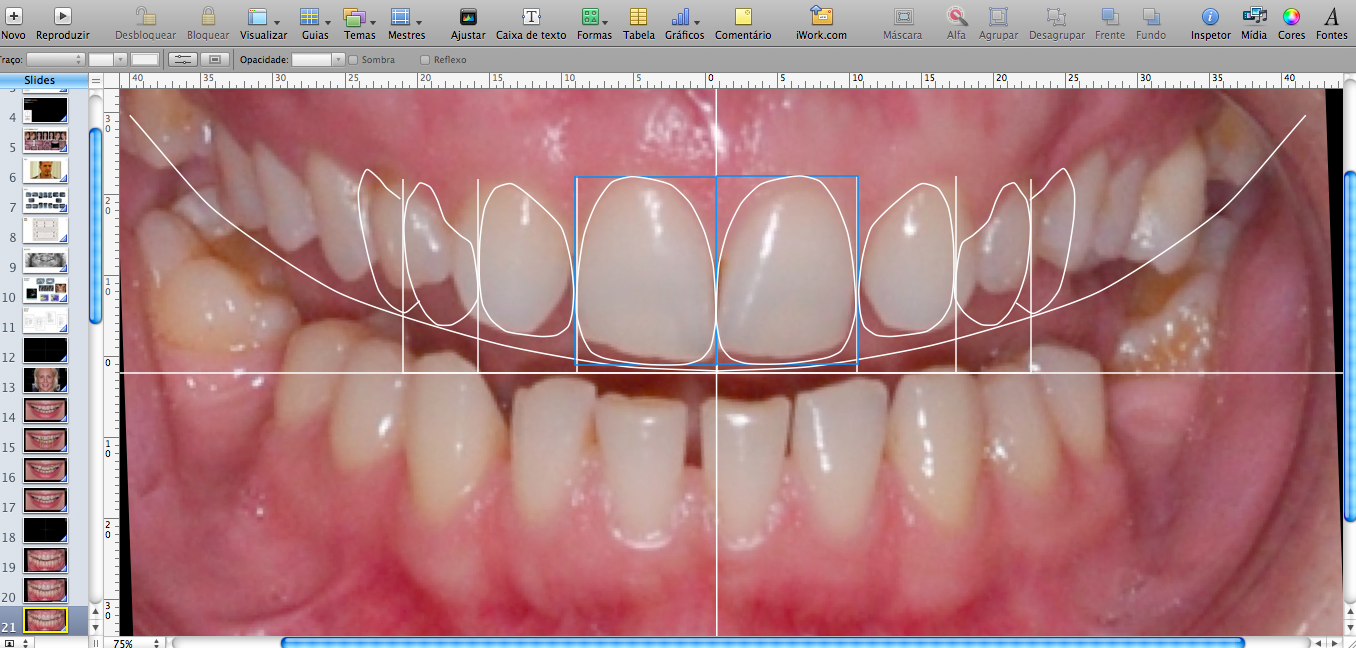Enable the Sombra checkbox
The image size is (1356, 648).
pos(353,60)
